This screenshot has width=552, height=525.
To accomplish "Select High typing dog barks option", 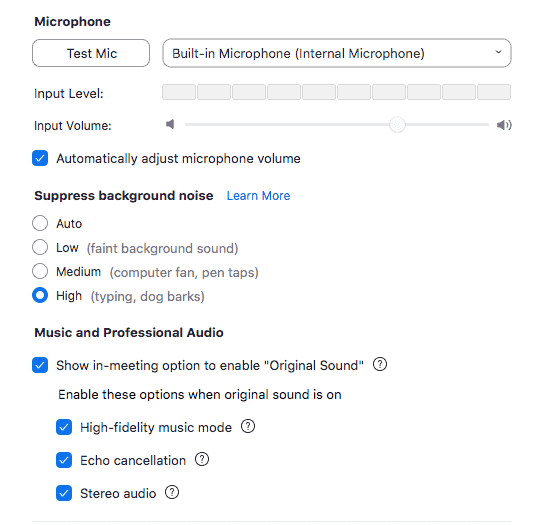I will 40,295.
